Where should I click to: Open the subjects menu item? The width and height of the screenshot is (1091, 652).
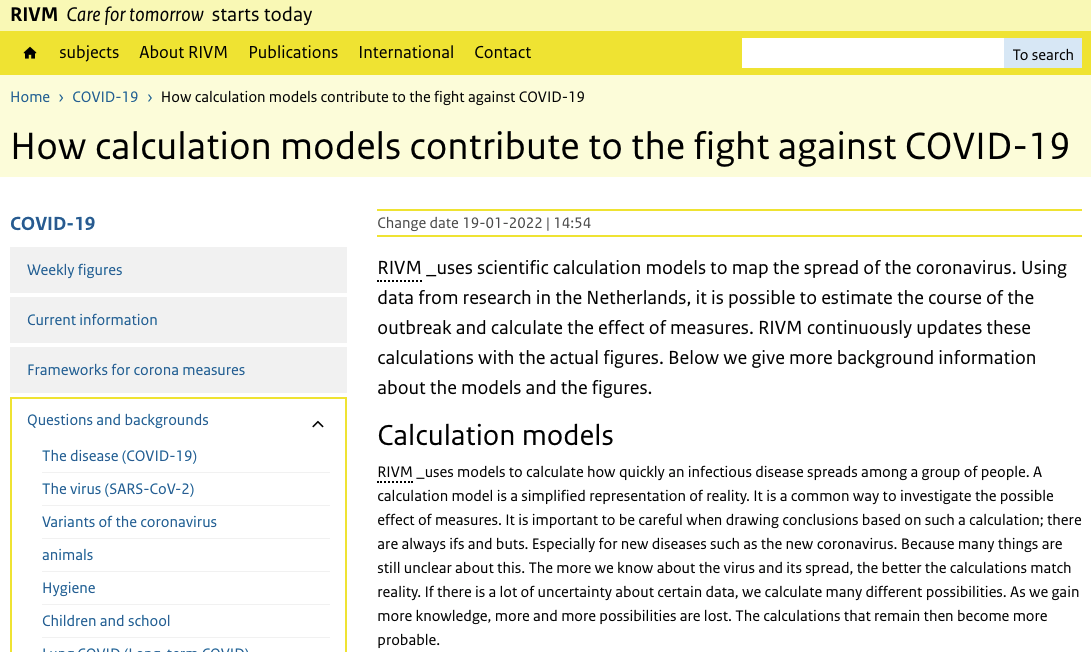[89, 53]
